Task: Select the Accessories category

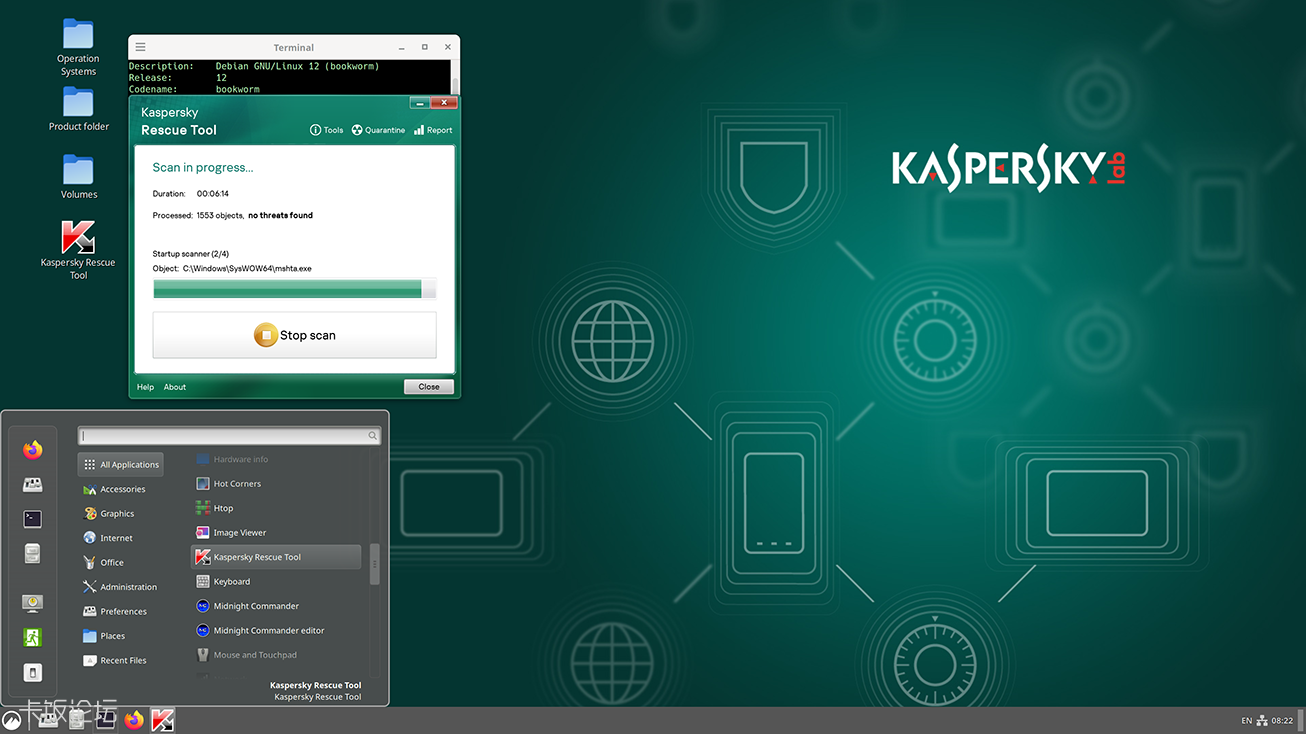Action: (x=121, y=489)
